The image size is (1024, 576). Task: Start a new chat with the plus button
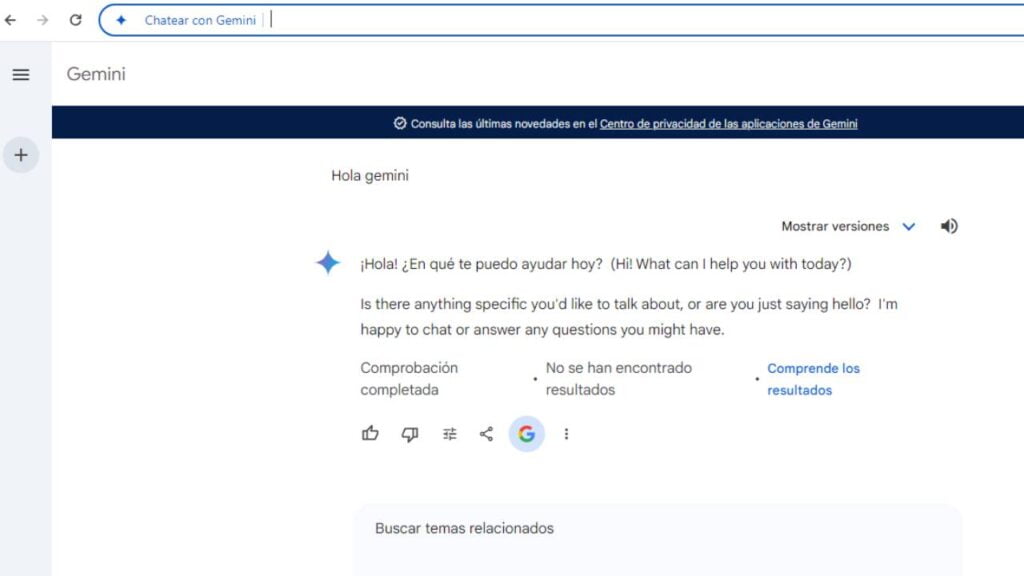pyautogui.click(x=21, y=155)
